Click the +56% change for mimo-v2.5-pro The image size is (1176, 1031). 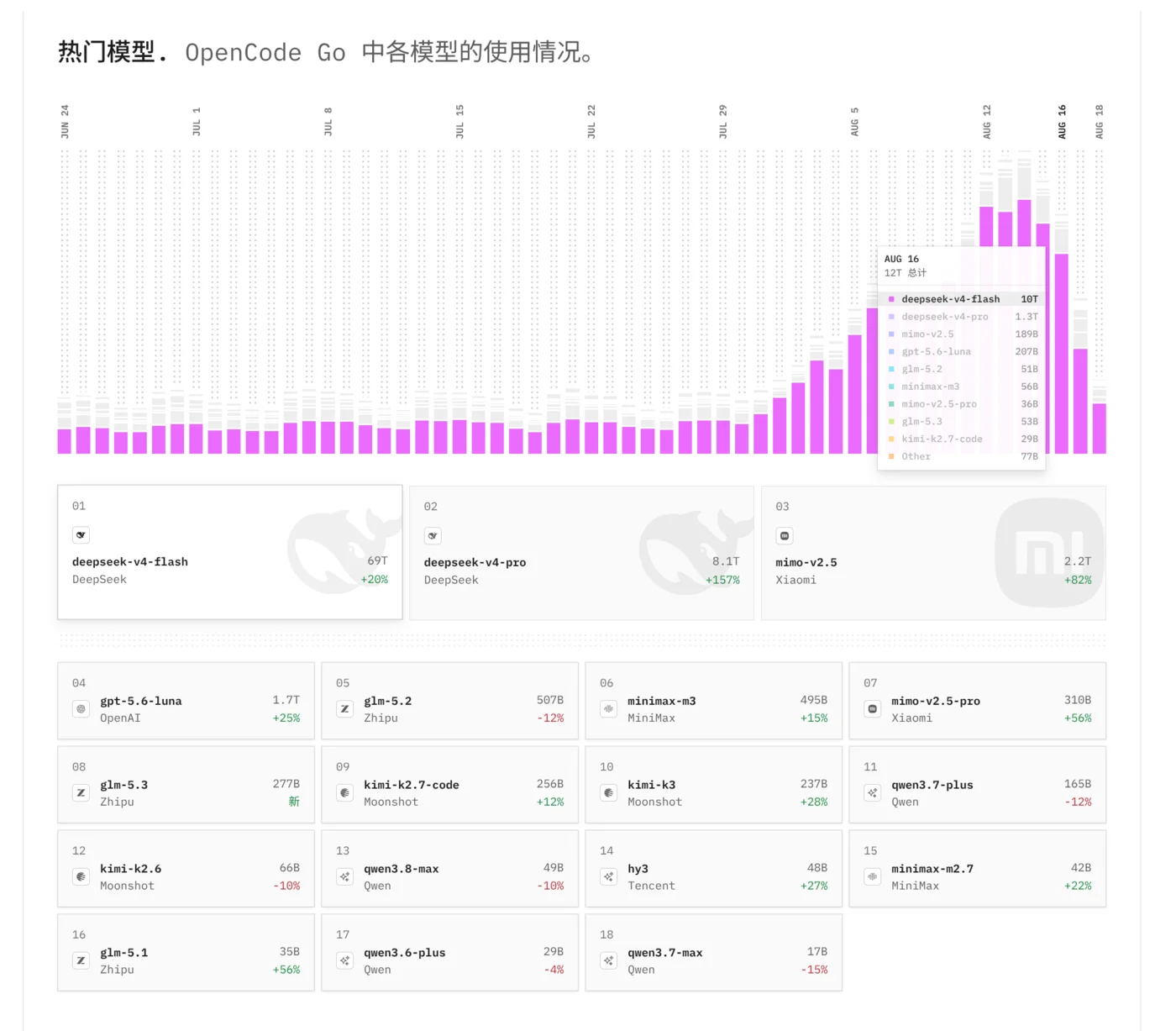point(1078,718)
